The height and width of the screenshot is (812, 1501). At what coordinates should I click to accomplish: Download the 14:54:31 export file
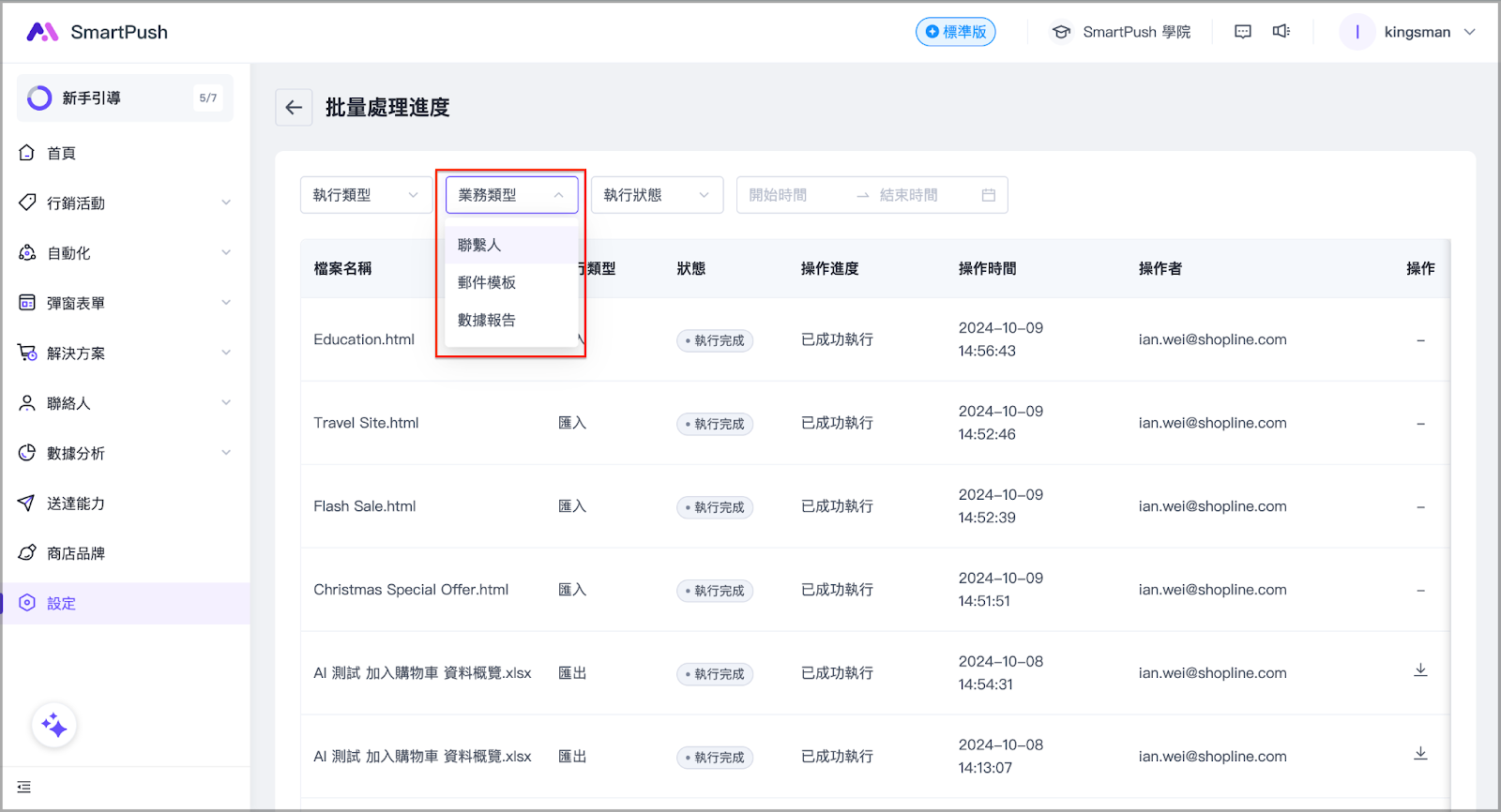click(x=1420, y=670)
